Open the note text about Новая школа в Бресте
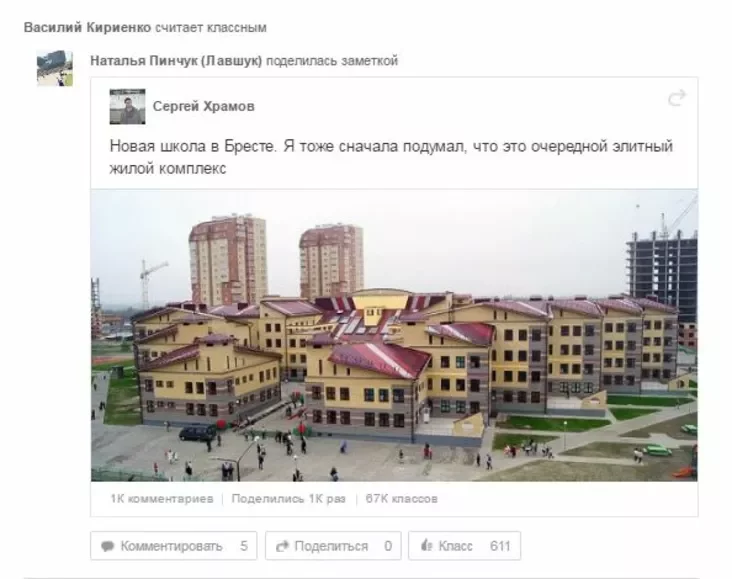This screenshot has height=579, width=732. click(x=391, y=157)
